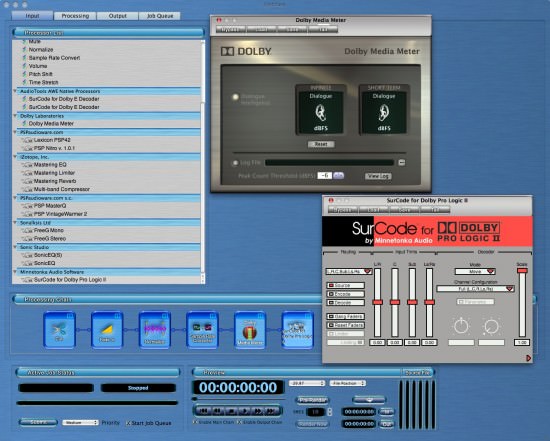The image size is (550, 441).
Task: Click the Reset Faders button in SurCode
Action: pyautogui.click(x=346, y=325)
